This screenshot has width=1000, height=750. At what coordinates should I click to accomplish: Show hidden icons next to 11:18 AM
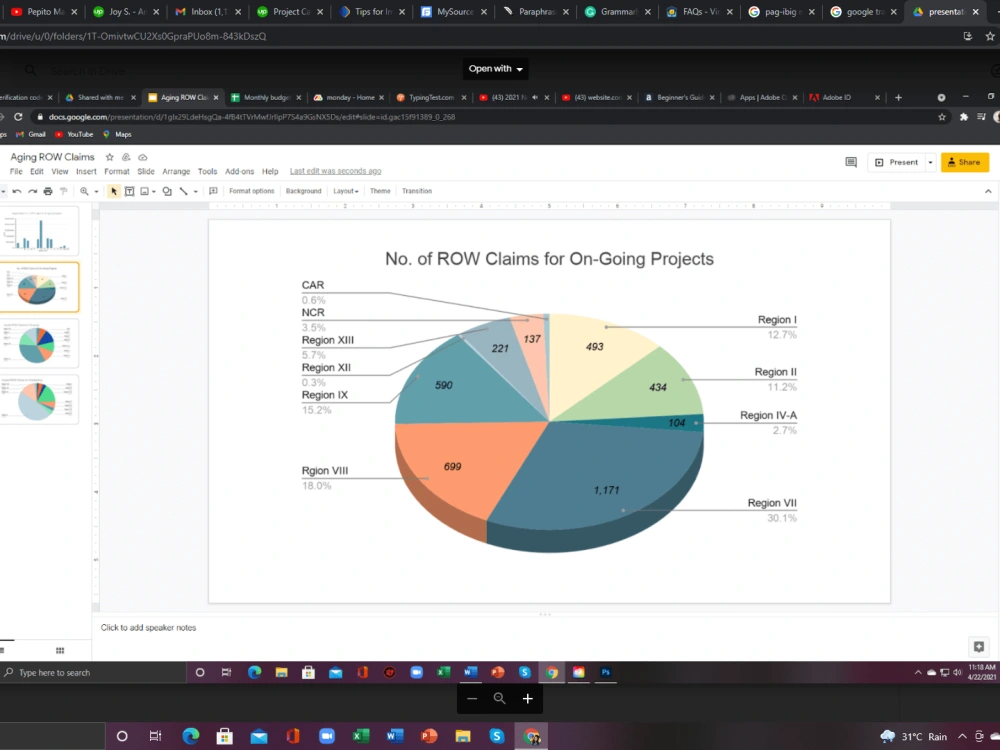[918, 672]
